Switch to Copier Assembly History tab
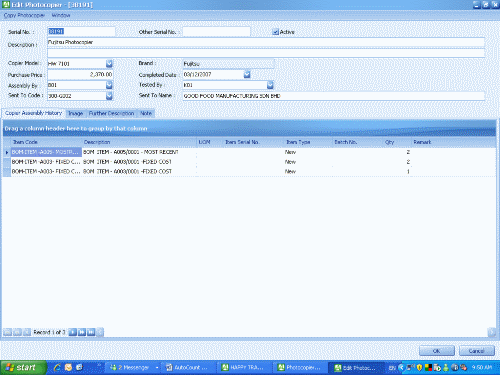The height and width of the screenshot is (375, 500). tap(33, 113)
